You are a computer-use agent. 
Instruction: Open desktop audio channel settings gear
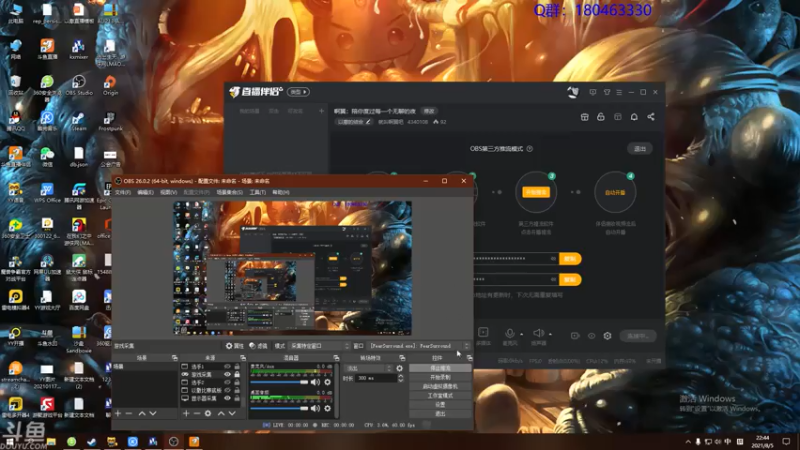(328, 408)
